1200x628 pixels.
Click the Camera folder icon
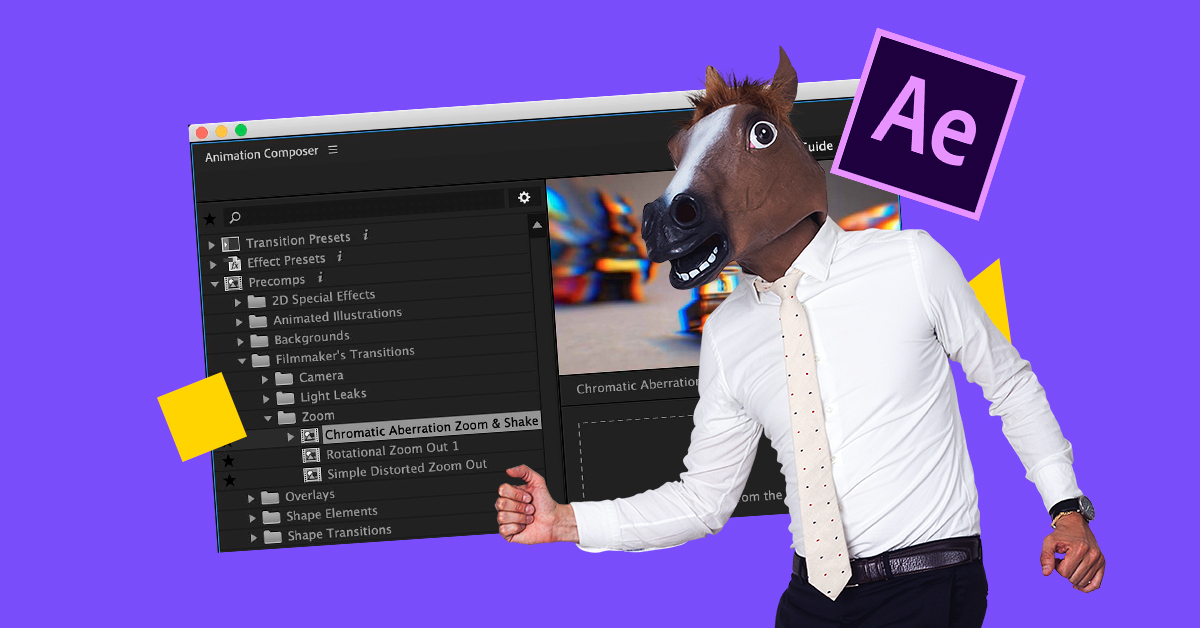pyautogui.click(x=284, y=379)
